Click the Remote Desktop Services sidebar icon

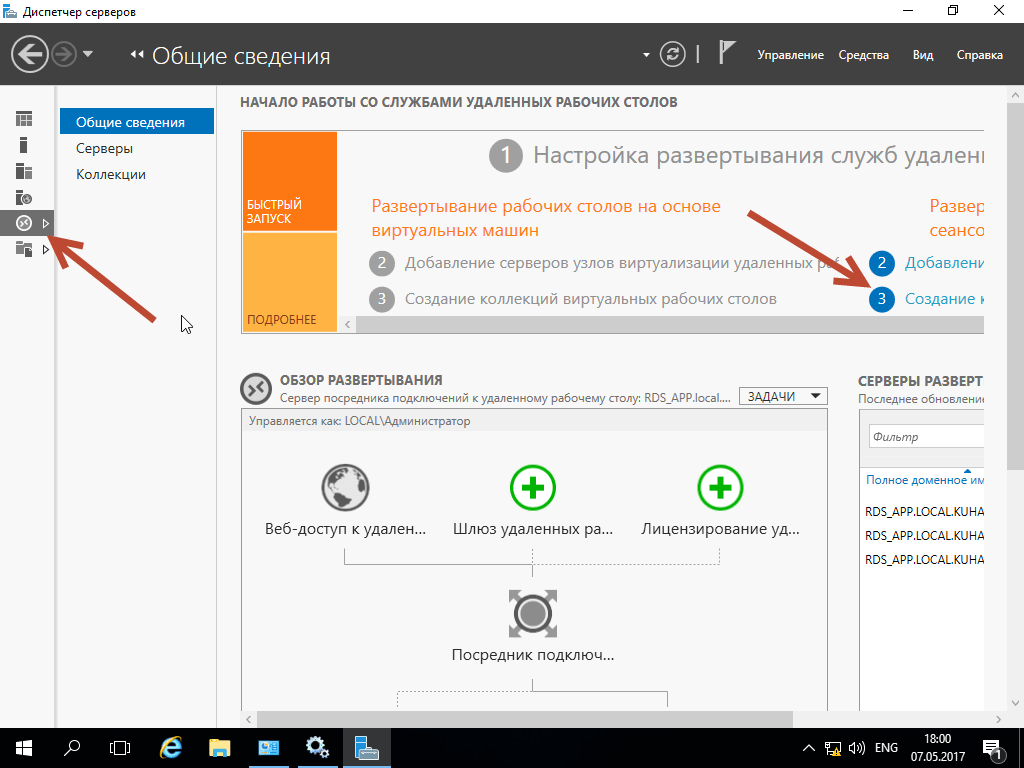click(x=24, y=223)
